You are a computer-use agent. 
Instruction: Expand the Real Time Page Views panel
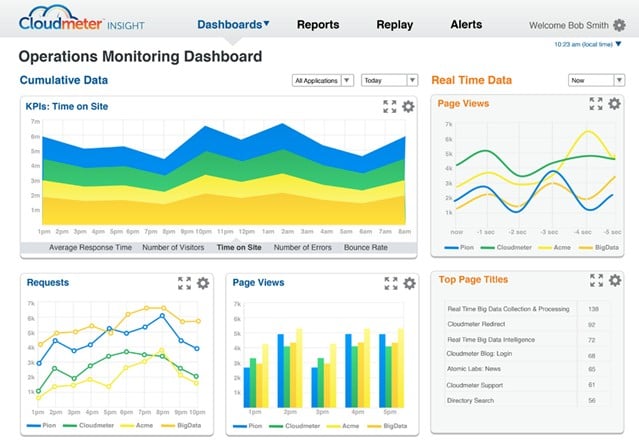point(596,104)
